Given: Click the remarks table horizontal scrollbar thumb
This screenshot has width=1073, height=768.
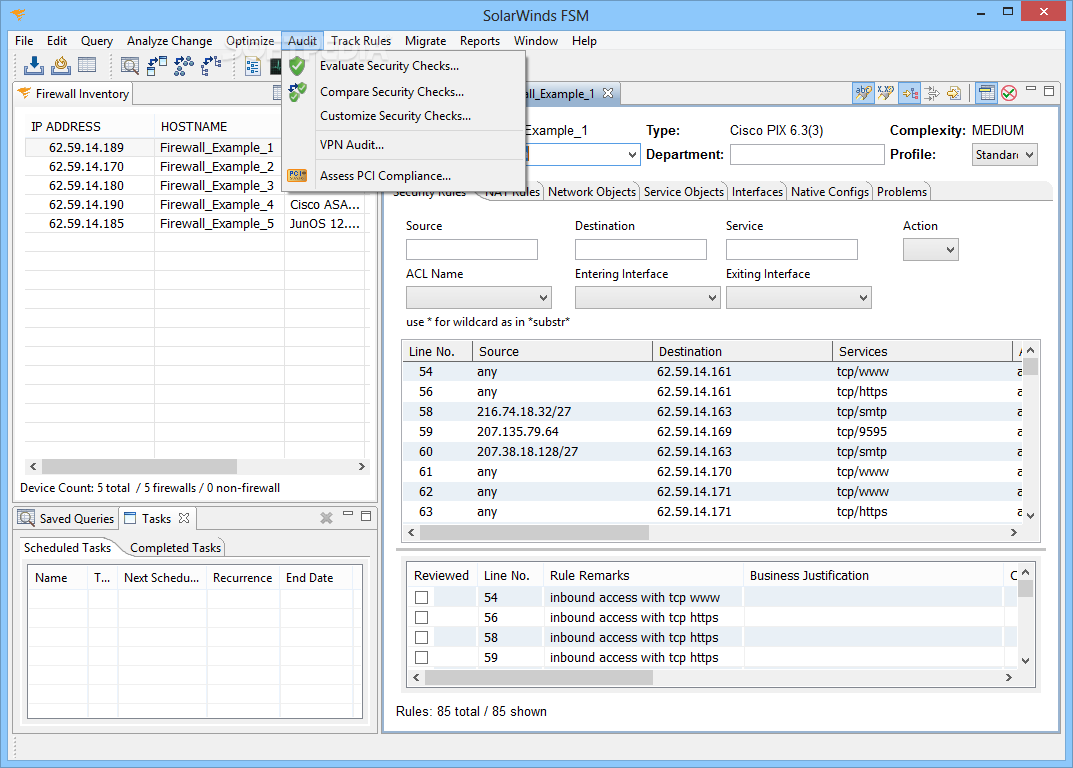Looking at the screenshot, I should [x=539, y=677].
